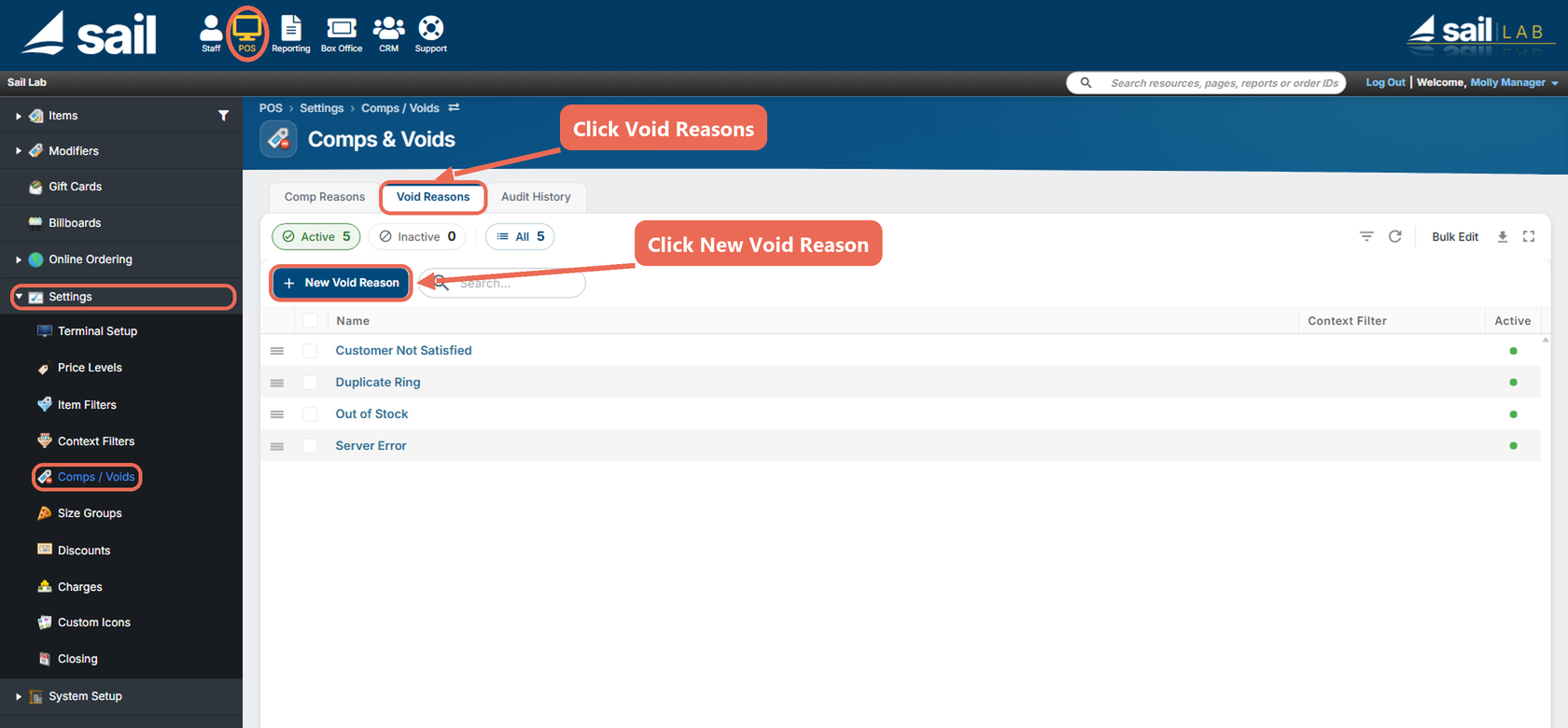Open the Reporting module icon

coord(291,34)
